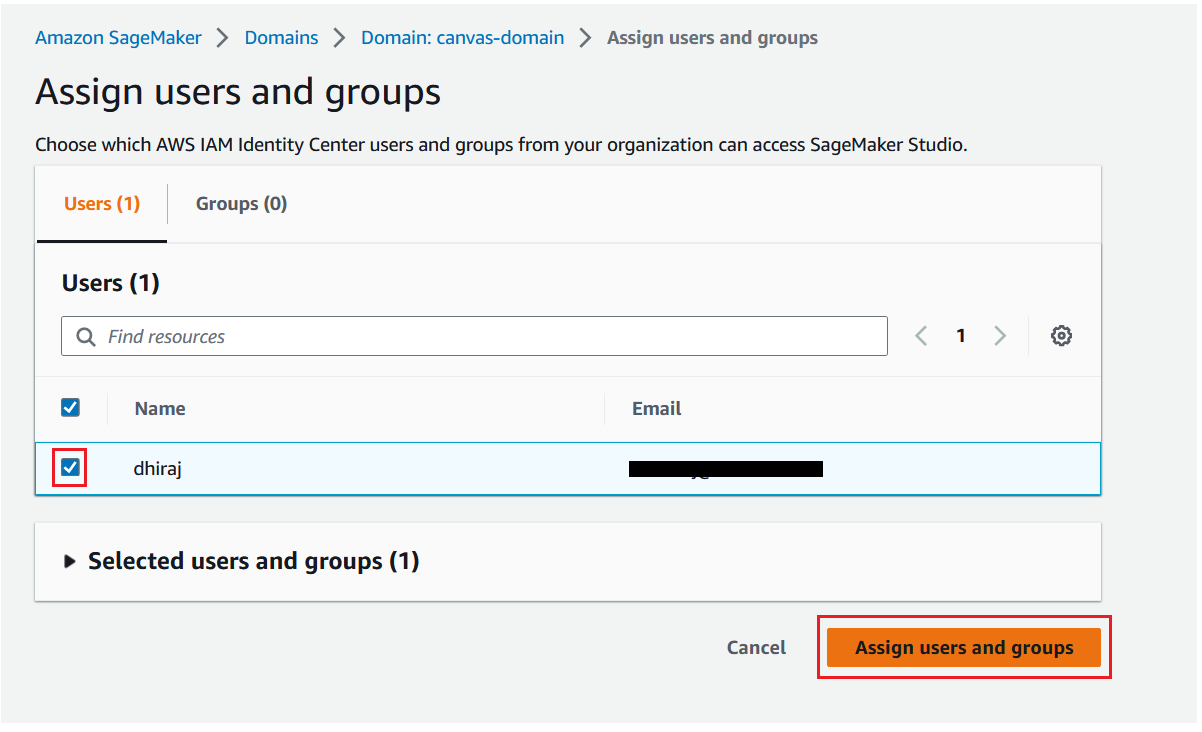Image resolution: width=1202 pixels, height=732 pixels.
Task: Focus the Find resources search field
Action: [x=490, y=337]
